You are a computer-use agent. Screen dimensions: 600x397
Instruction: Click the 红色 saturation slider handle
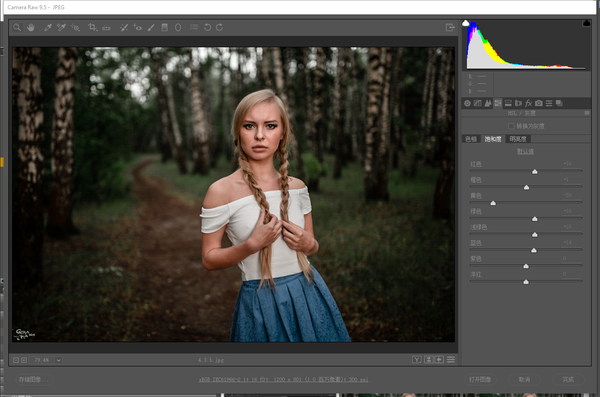535,172
